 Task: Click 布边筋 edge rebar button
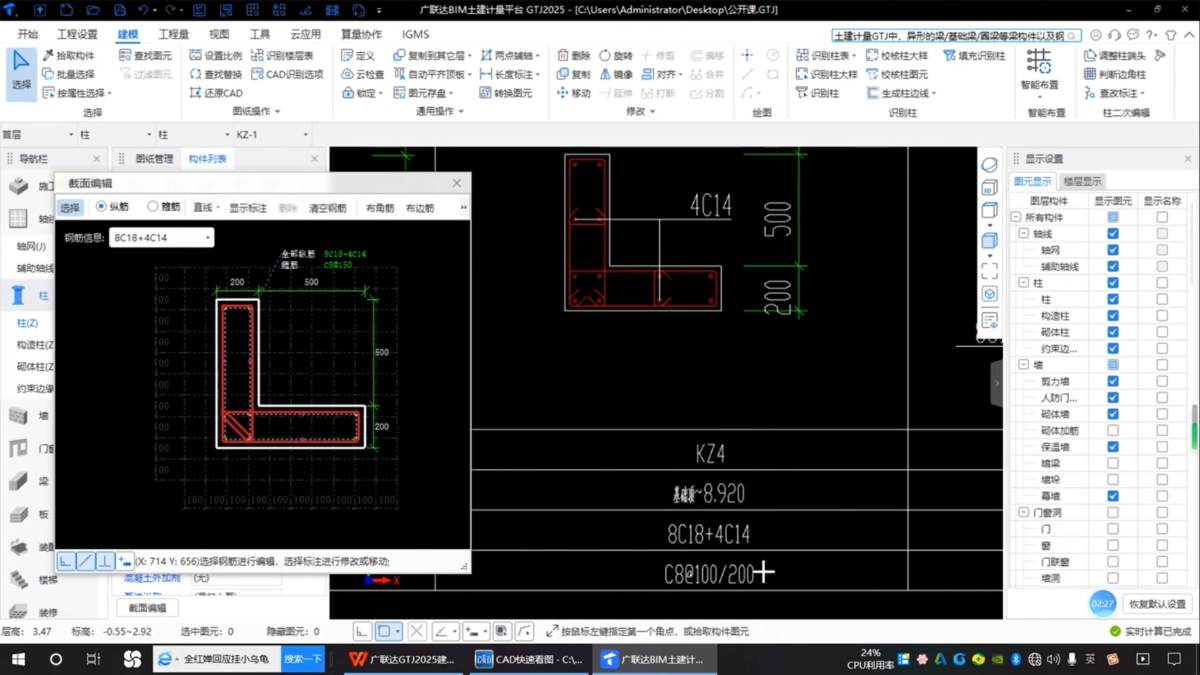click(420, 208)
